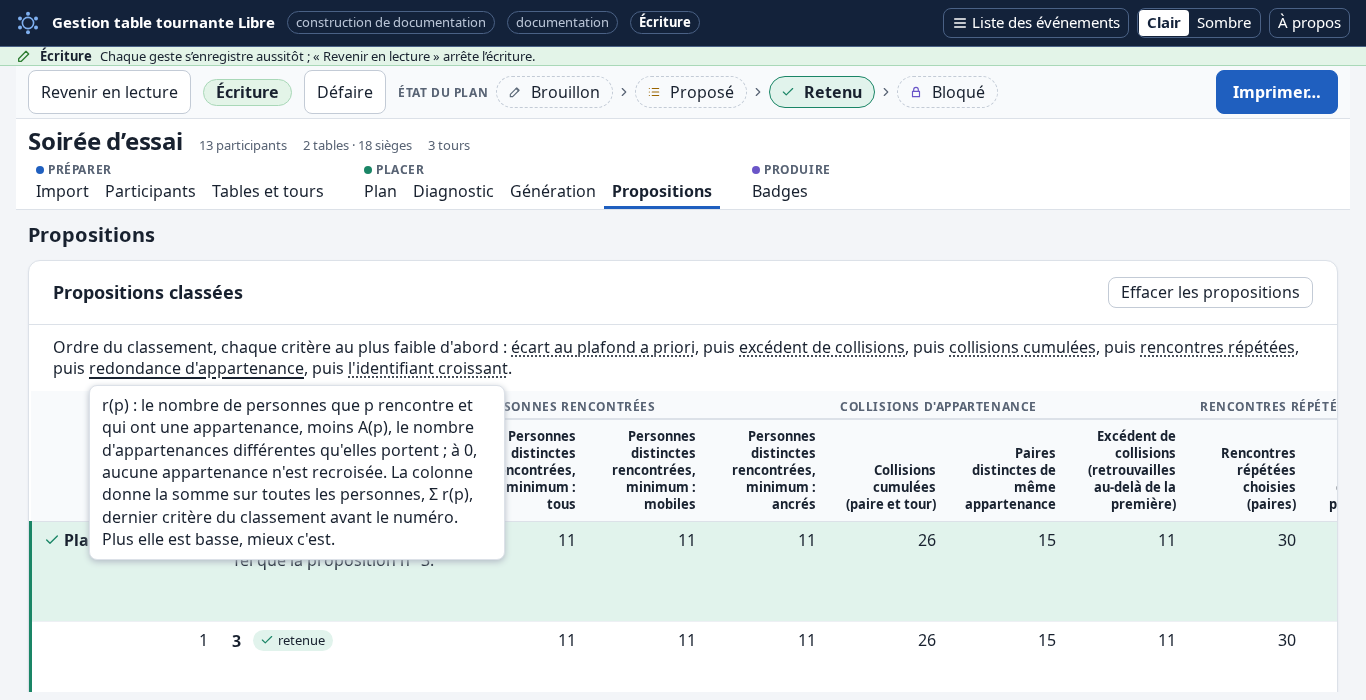Click the Imprimer button
This screenshot has width=1366, height=700.
pyautogui.click(x=1276, y=92)
